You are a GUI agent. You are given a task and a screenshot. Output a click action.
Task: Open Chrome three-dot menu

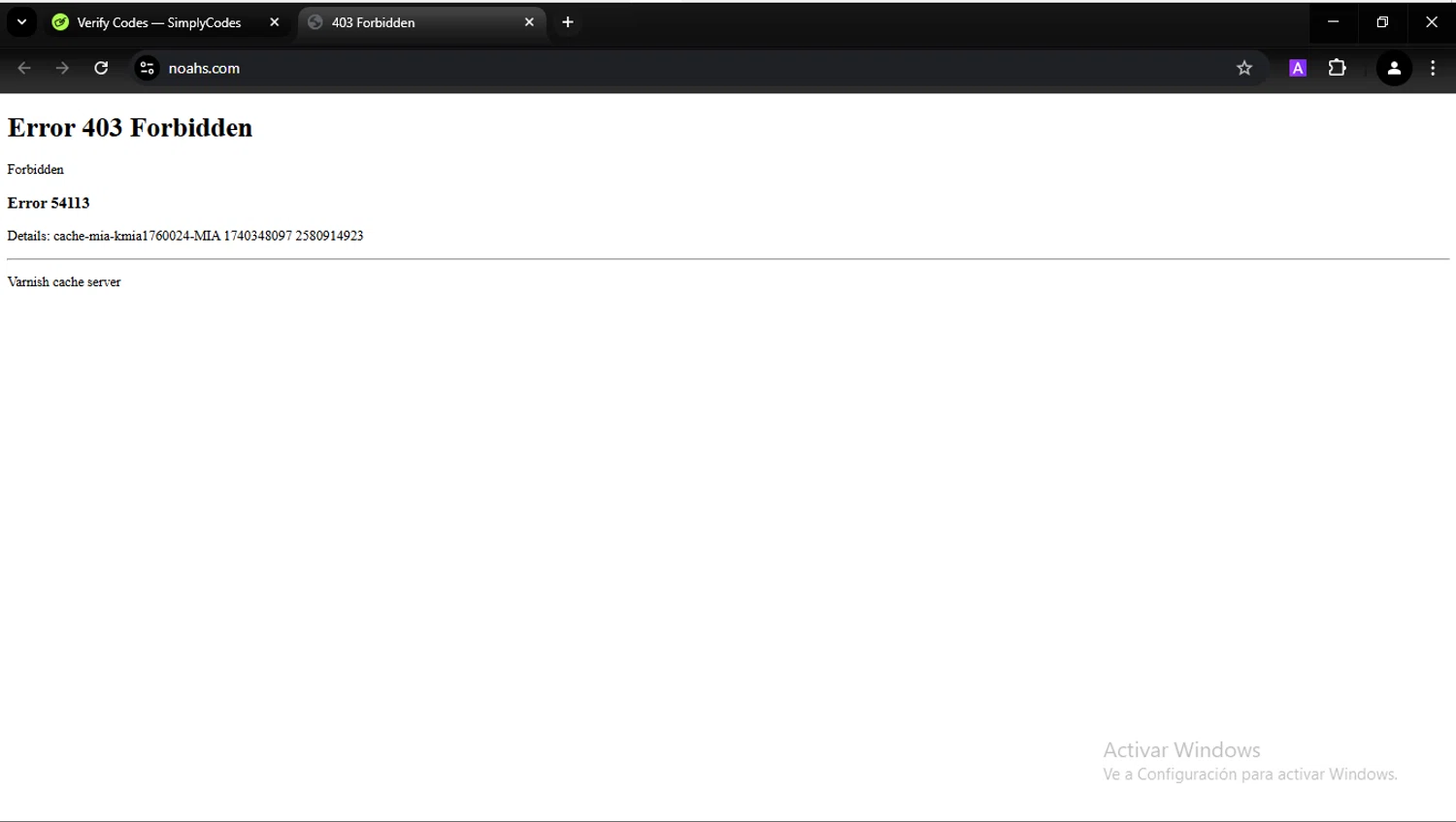(1433, 68)
